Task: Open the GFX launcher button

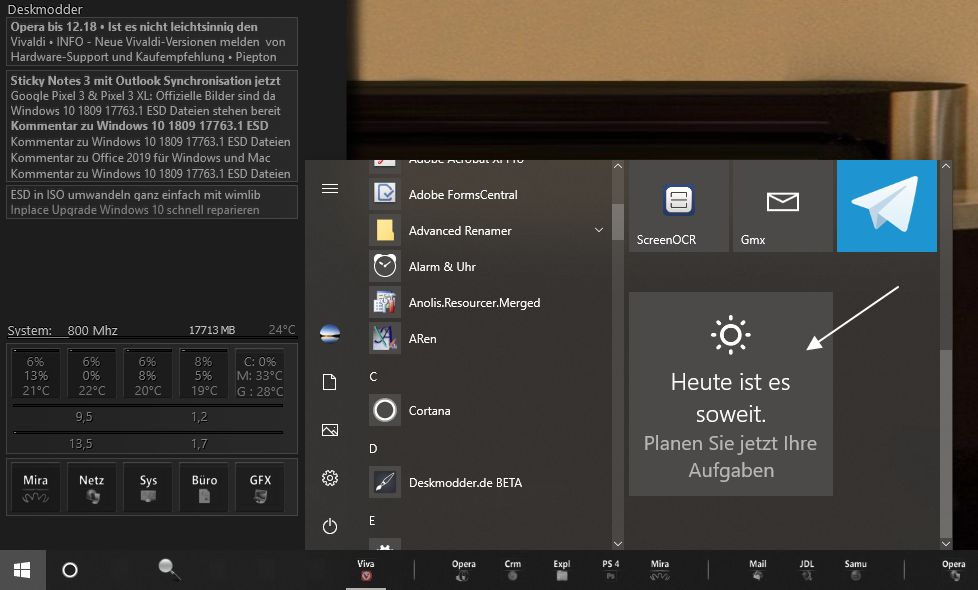Action: point(260,488)
